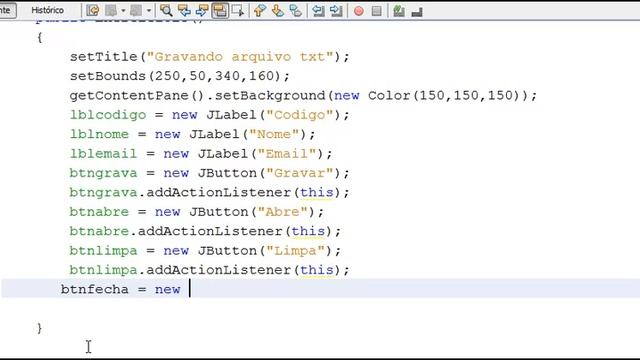
Task: Stop macro recording square button
Action: [376, 11]
